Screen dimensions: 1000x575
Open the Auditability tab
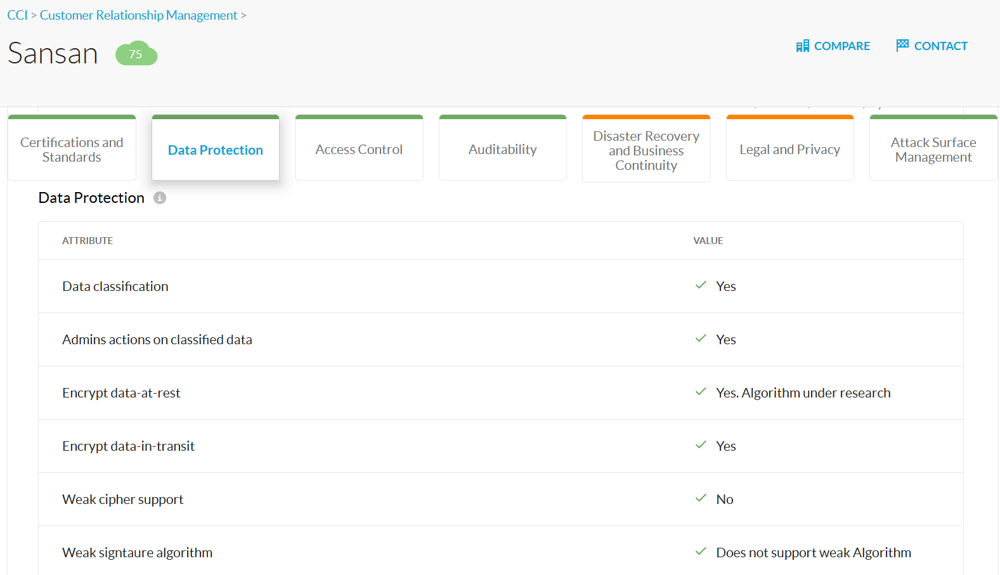pos(503,149)
